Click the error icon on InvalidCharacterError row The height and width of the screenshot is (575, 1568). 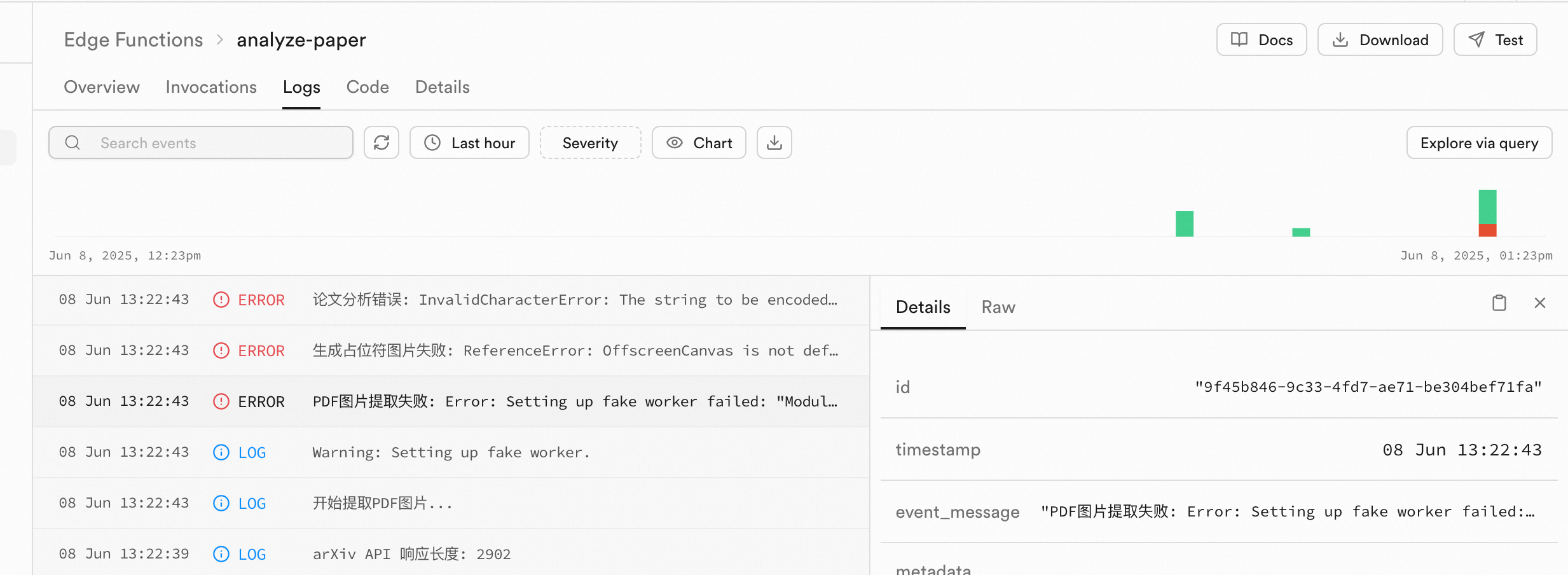(221, 300)
